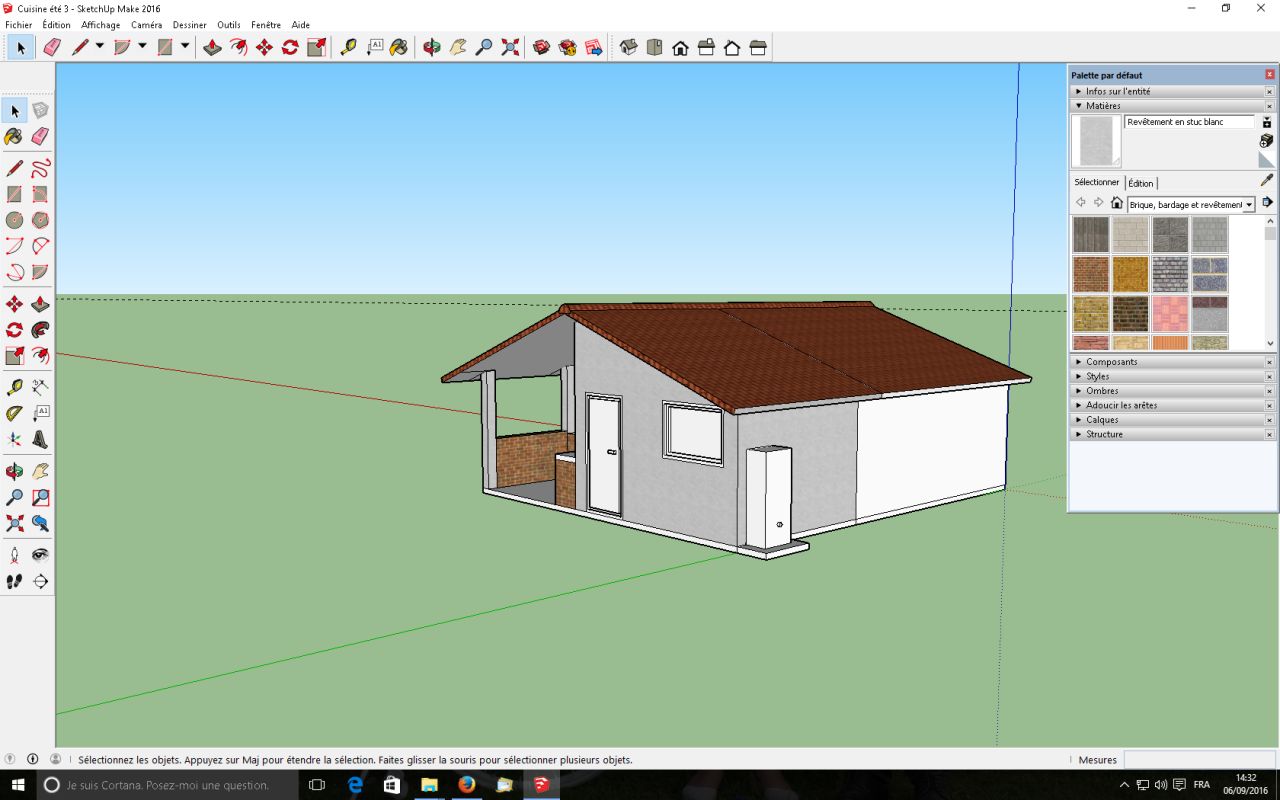The image size is (1280, 800).
Task: Open the line tool dropdown arrow
Action: (x=99, y=47)
